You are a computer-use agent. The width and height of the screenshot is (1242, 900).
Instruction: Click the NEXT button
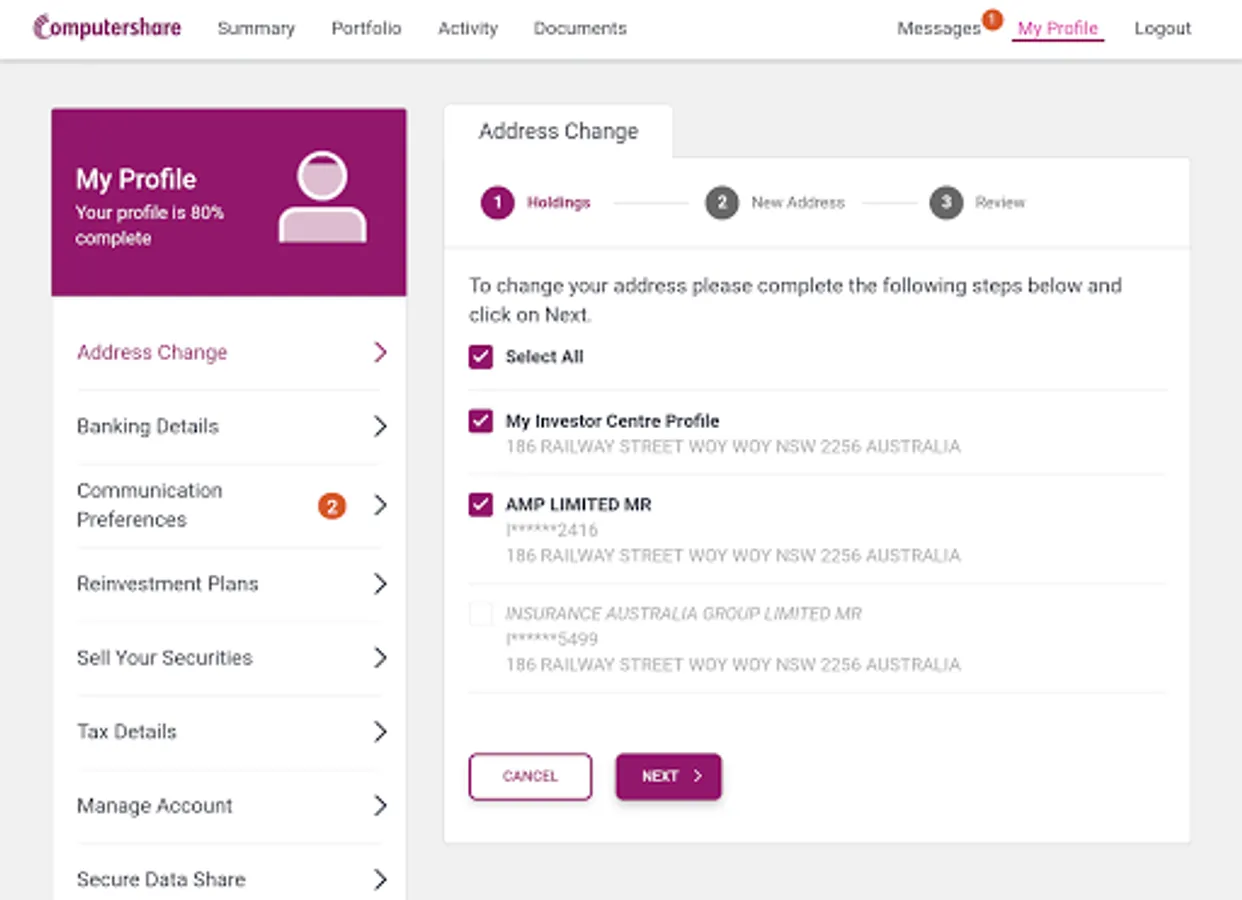coord(668,776)
